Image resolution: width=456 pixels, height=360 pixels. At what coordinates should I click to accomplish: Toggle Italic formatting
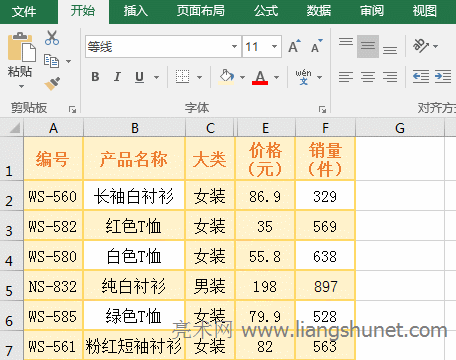click(x=117, y=77)
